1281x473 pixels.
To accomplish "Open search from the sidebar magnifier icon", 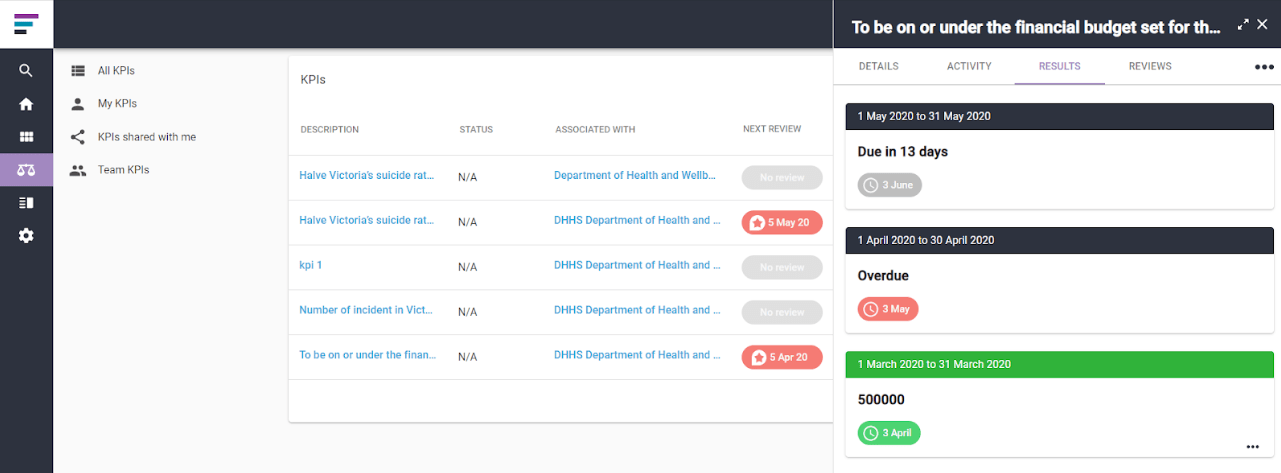I will point(26,71).
